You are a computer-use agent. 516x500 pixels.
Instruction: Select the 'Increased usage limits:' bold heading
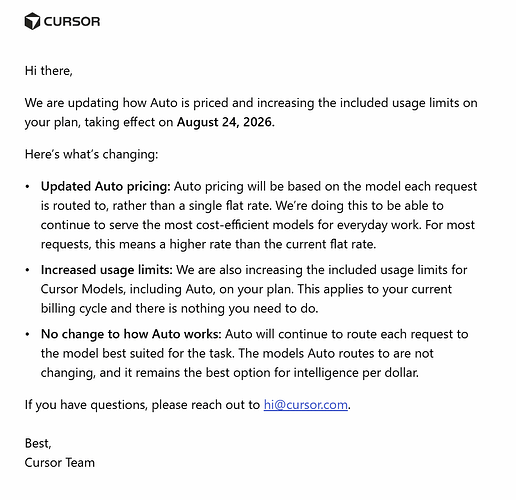pyautogui.click(x=107, y=270)
